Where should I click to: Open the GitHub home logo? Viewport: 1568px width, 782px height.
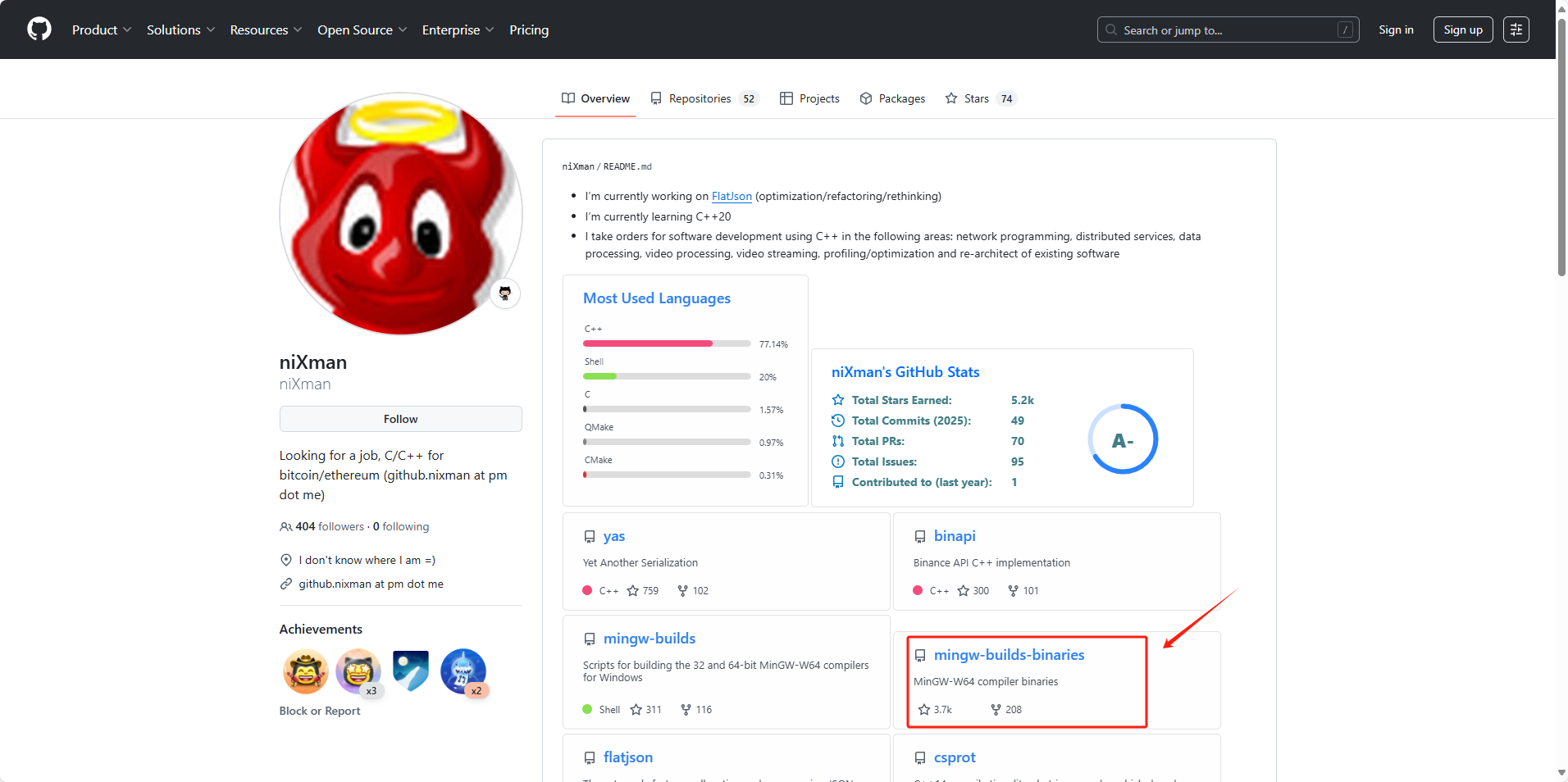coord(39,30)
